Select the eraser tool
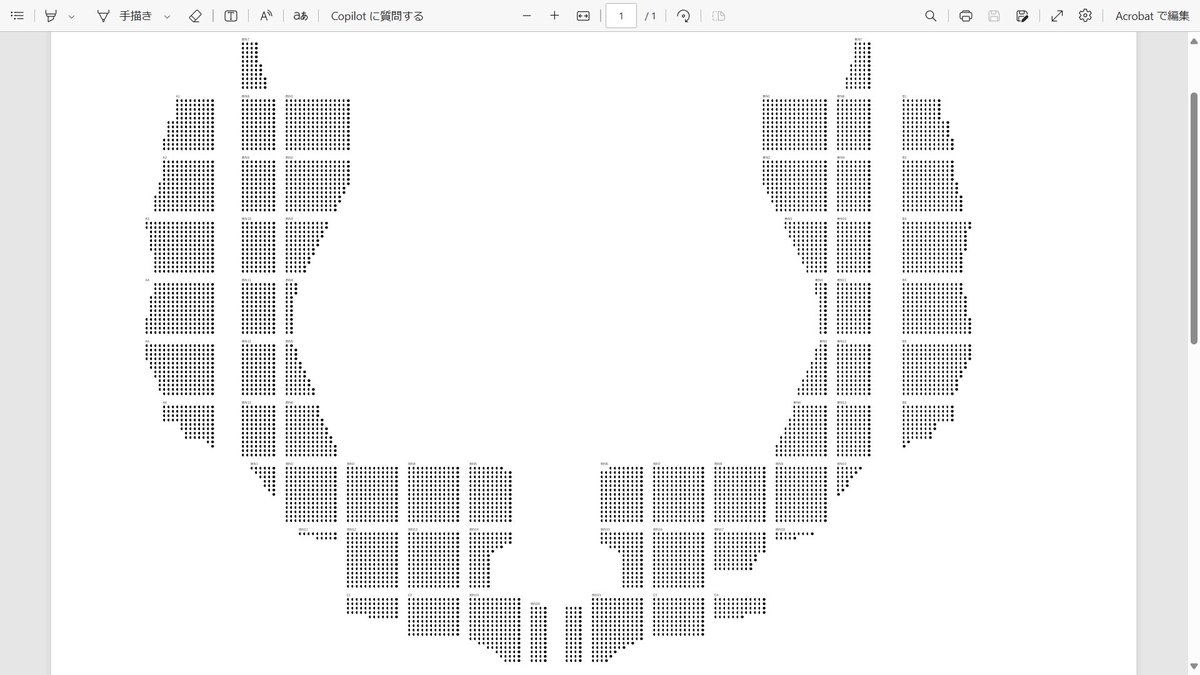This screenshot has height=675, width=1200. [x=195, y=16]
